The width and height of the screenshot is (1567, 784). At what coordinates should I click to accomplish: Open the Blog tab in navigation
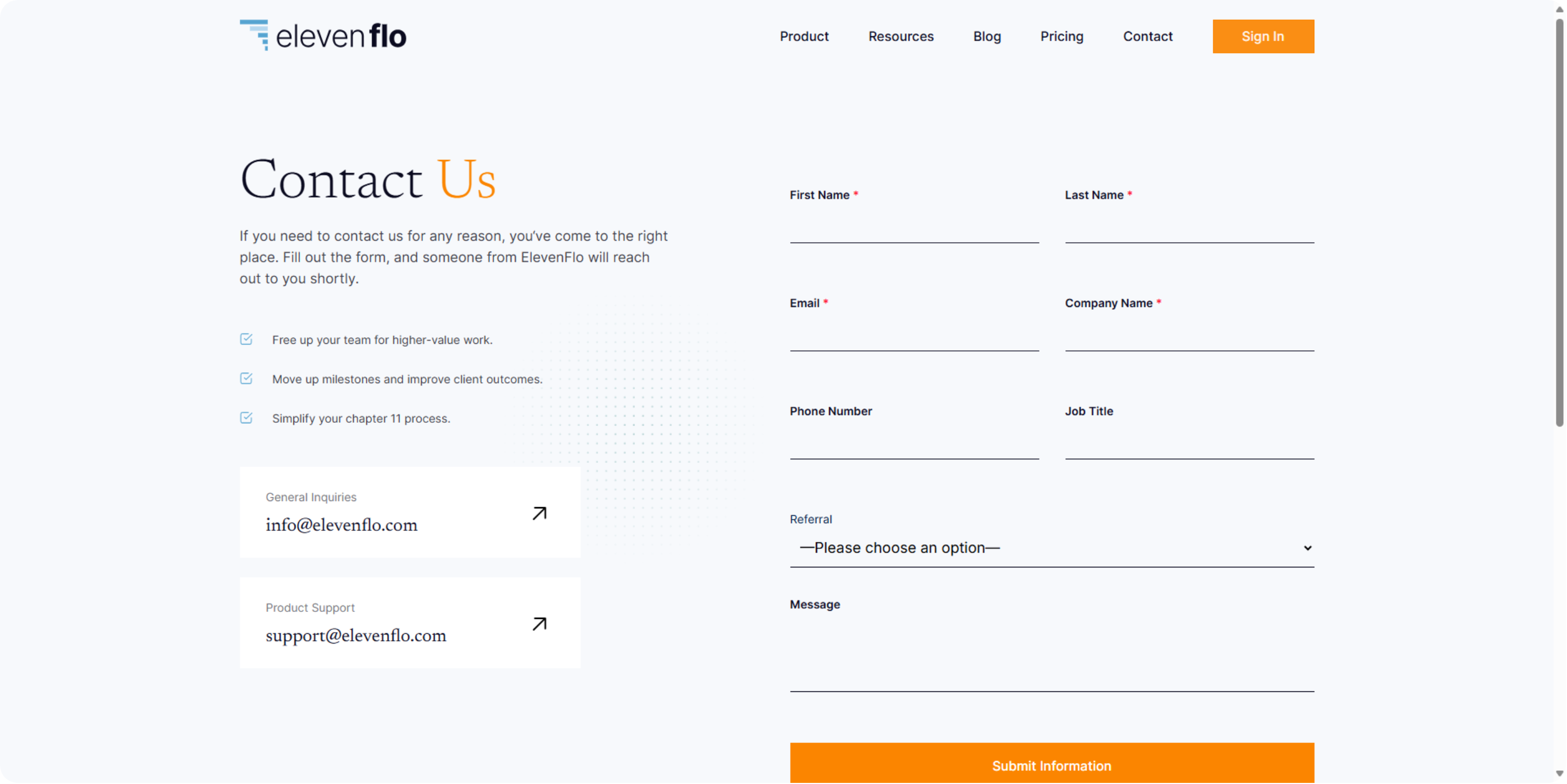click(987, 37)
